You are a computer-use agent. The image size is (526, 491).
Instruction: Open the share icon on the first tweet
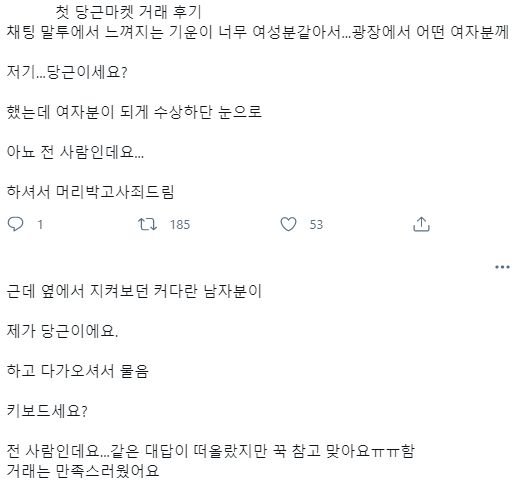pos(421,224)
